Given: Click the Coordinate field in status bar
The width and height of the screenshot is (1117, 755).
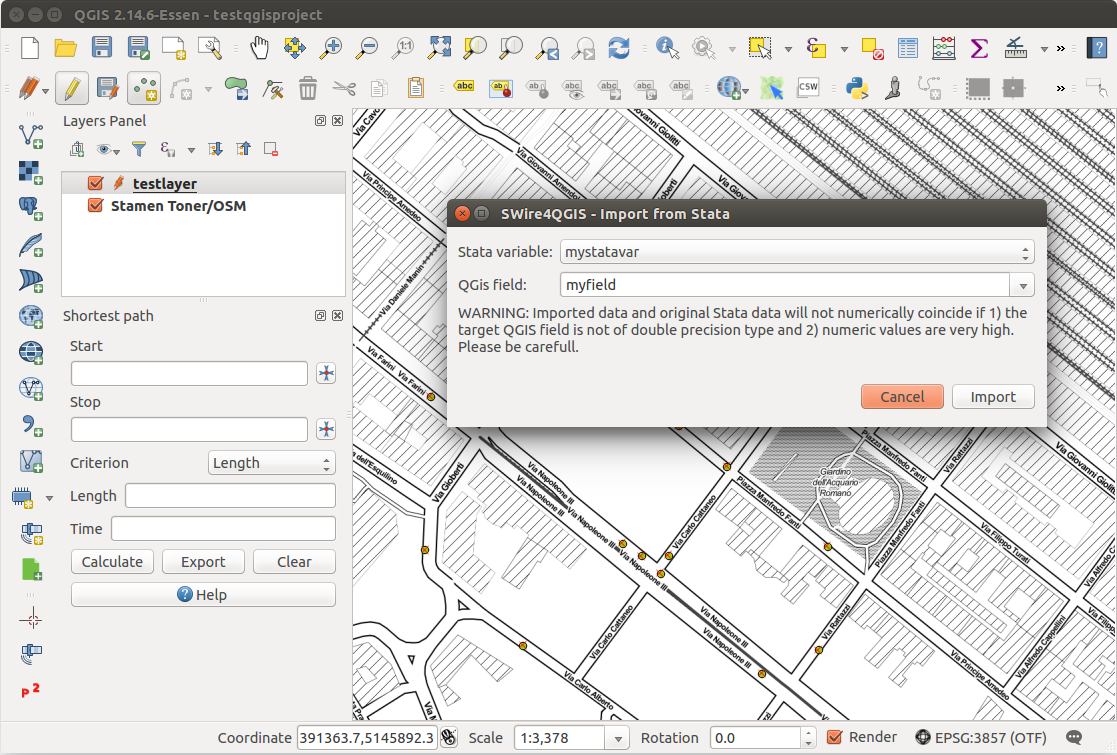Looking at the screenshot, I should (367, 738).
